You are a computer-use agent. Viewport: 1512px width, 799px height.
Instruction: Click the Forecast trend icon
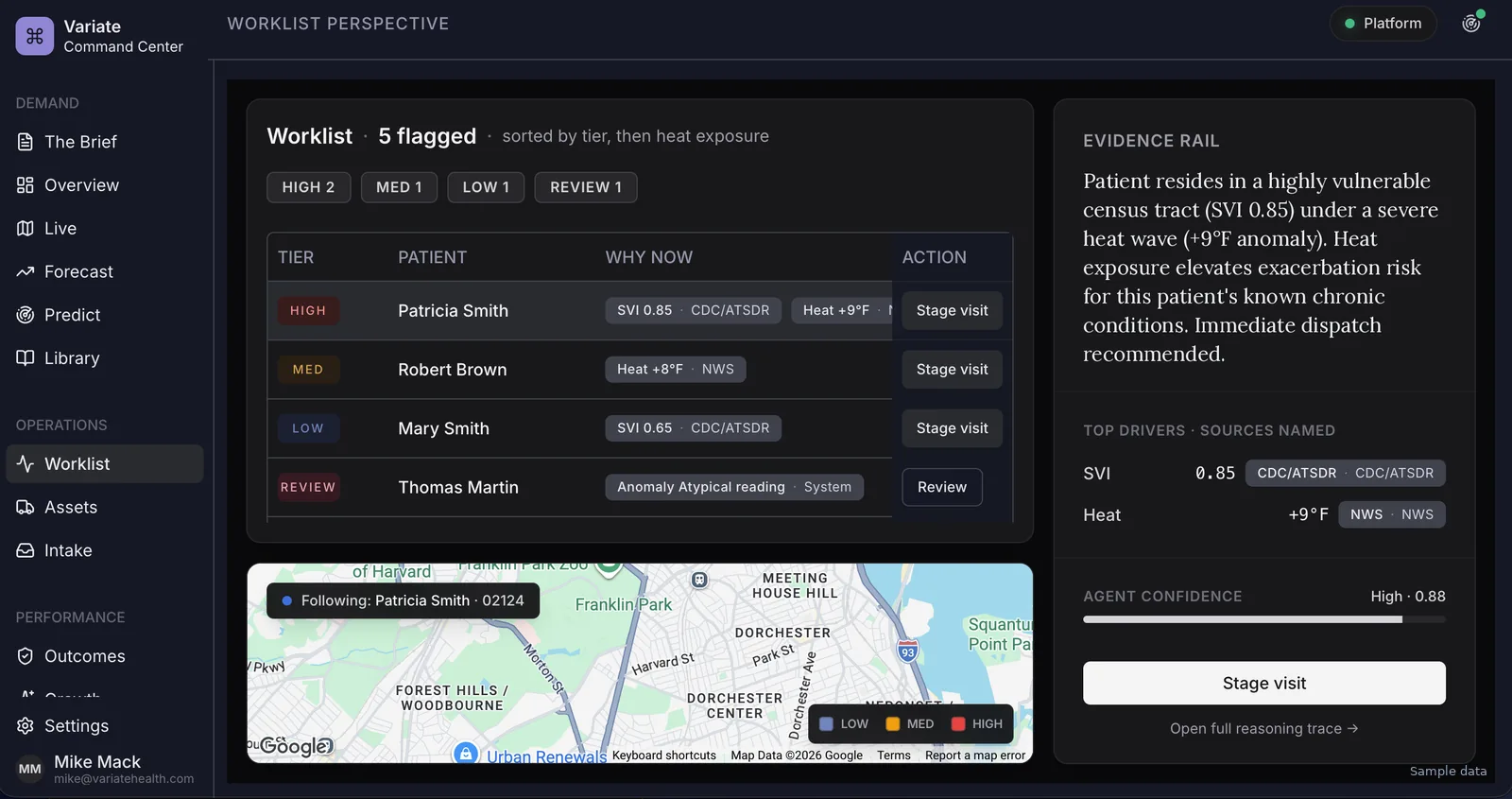point(26,271)
